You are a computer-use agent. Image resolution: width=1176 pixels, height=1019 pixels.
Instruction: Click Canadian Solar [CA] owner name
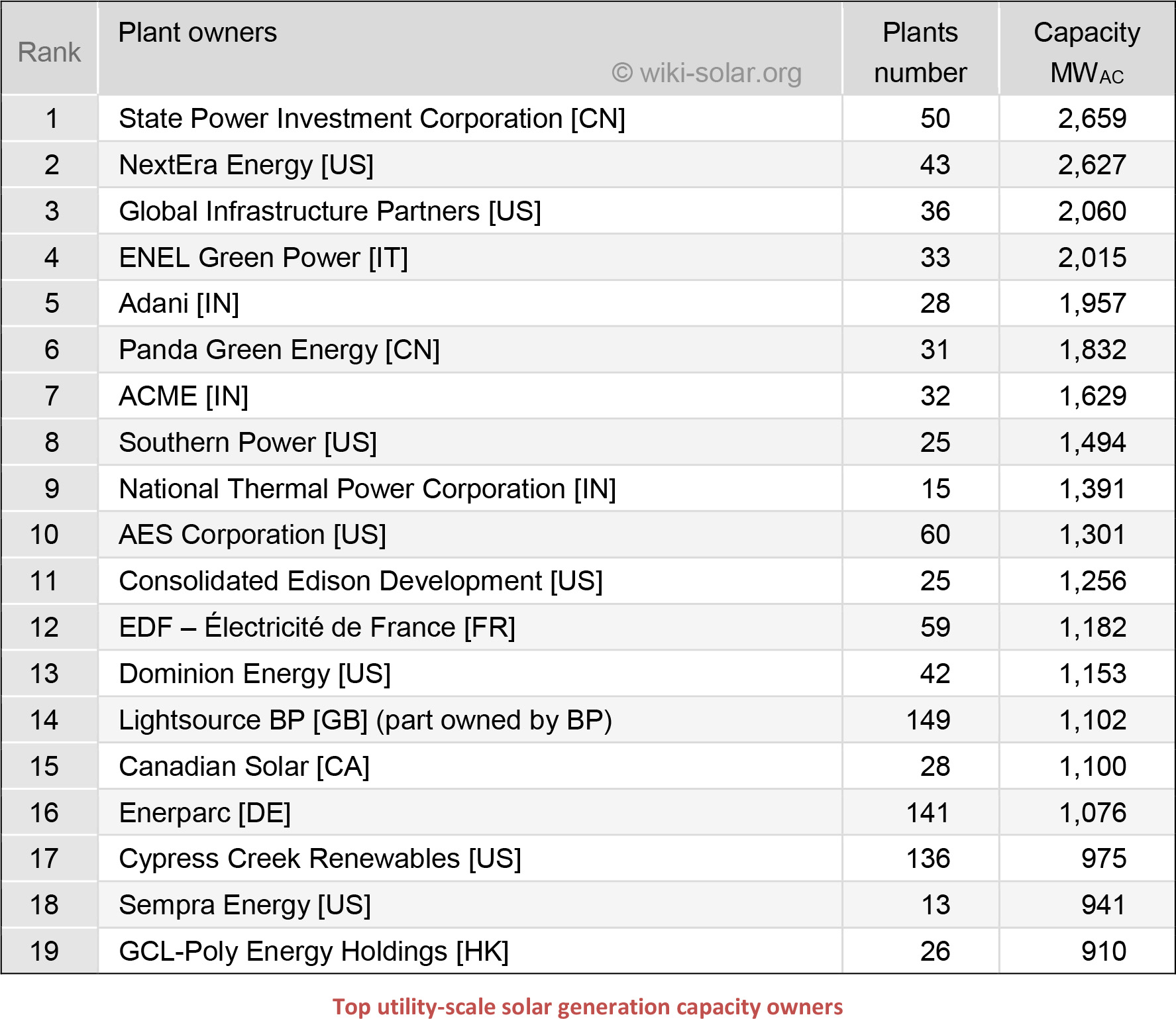[x=244, y=767]
